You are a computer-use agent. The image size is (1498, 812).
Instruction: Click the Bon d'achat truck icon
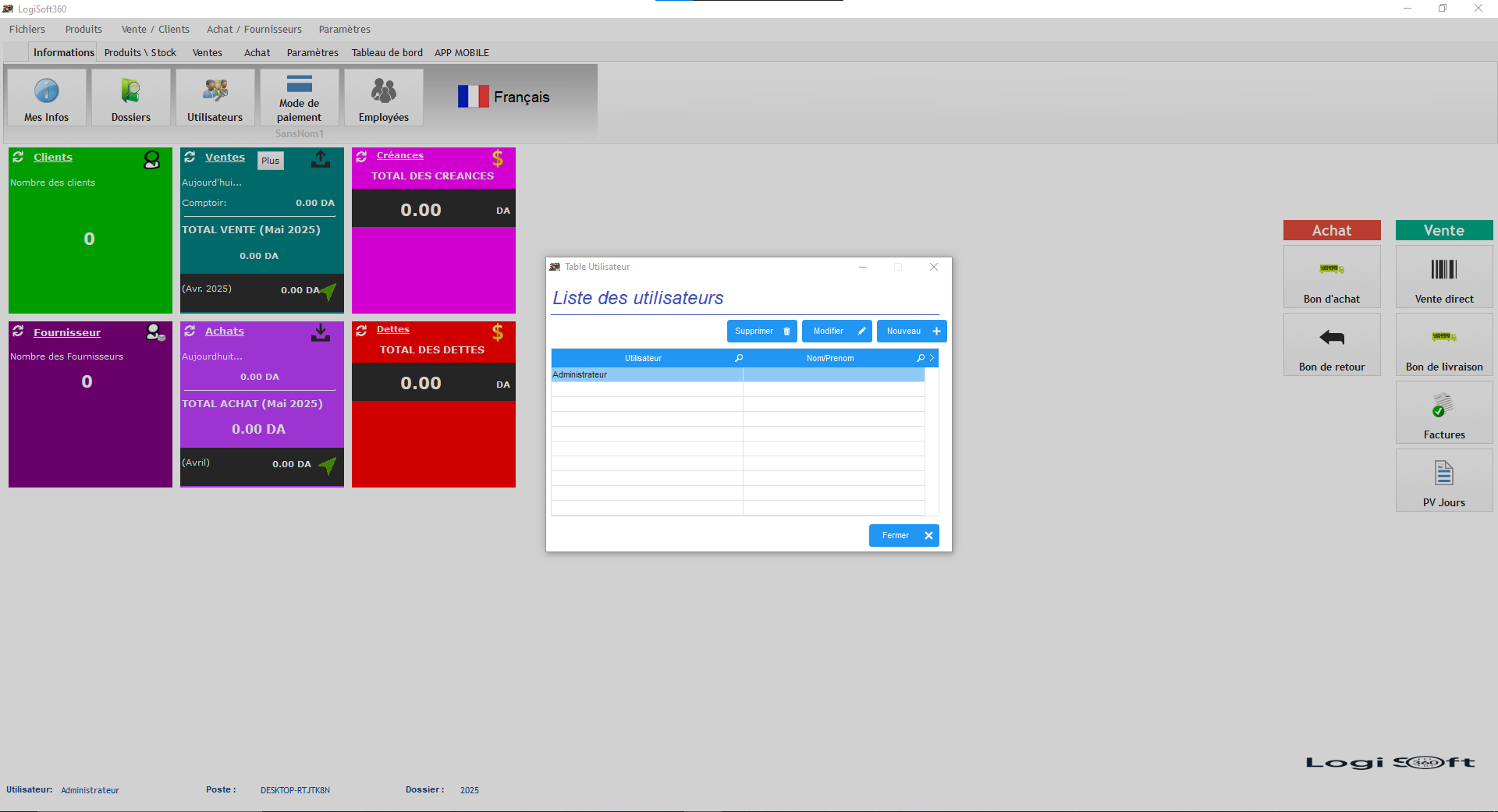coord(1332,270)
